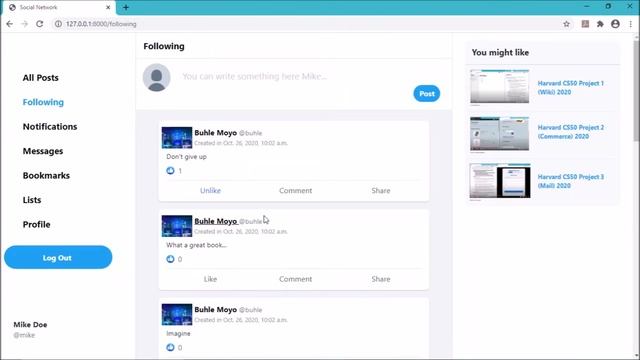Image resolution: width=640 pixels, height=360 pixels.
Task: Click the Project 1 Wiki thumbnail
Action: click(x=499, y=87)
